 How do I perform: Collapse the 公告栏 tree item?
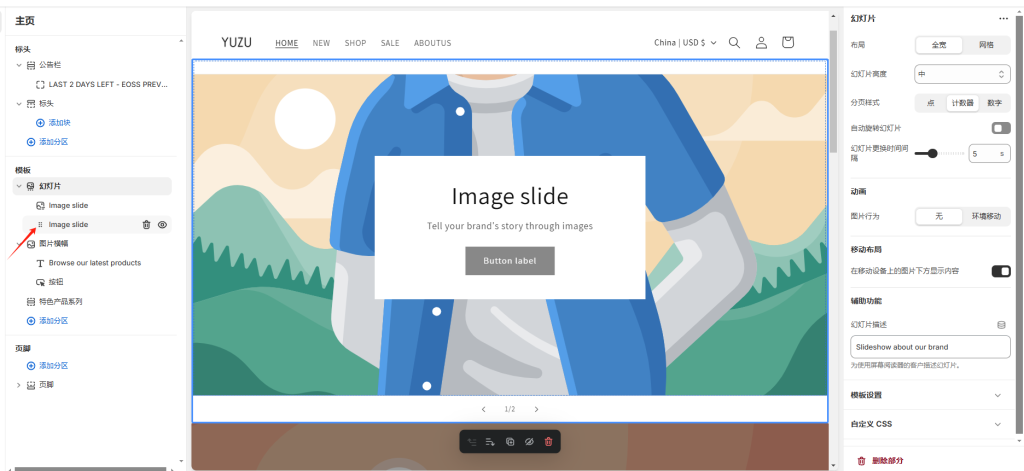click(x=19, y=65)
